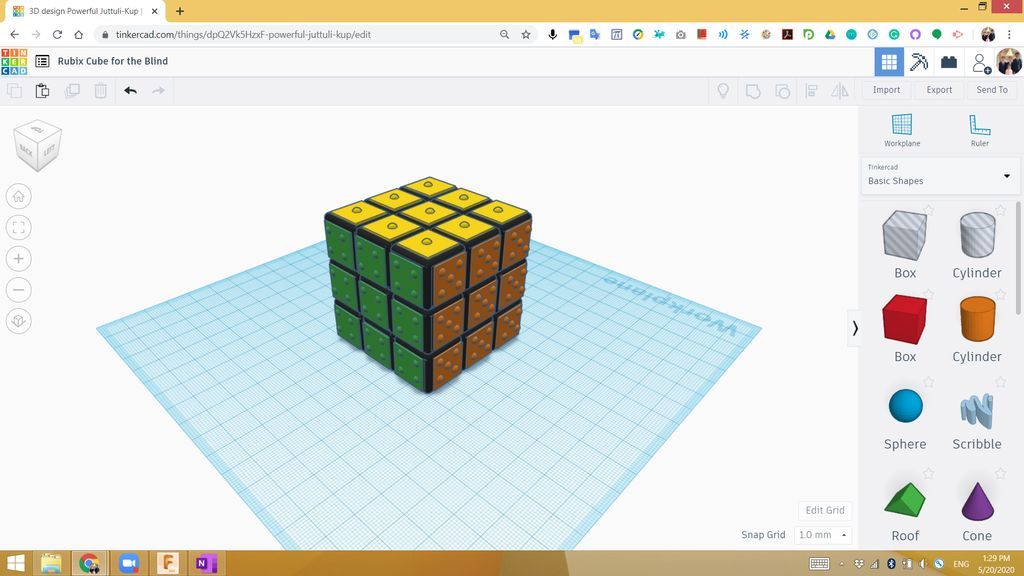This screenshot has width=1024, height=576.
Task: Go back to the previous page
Action: 14,35
